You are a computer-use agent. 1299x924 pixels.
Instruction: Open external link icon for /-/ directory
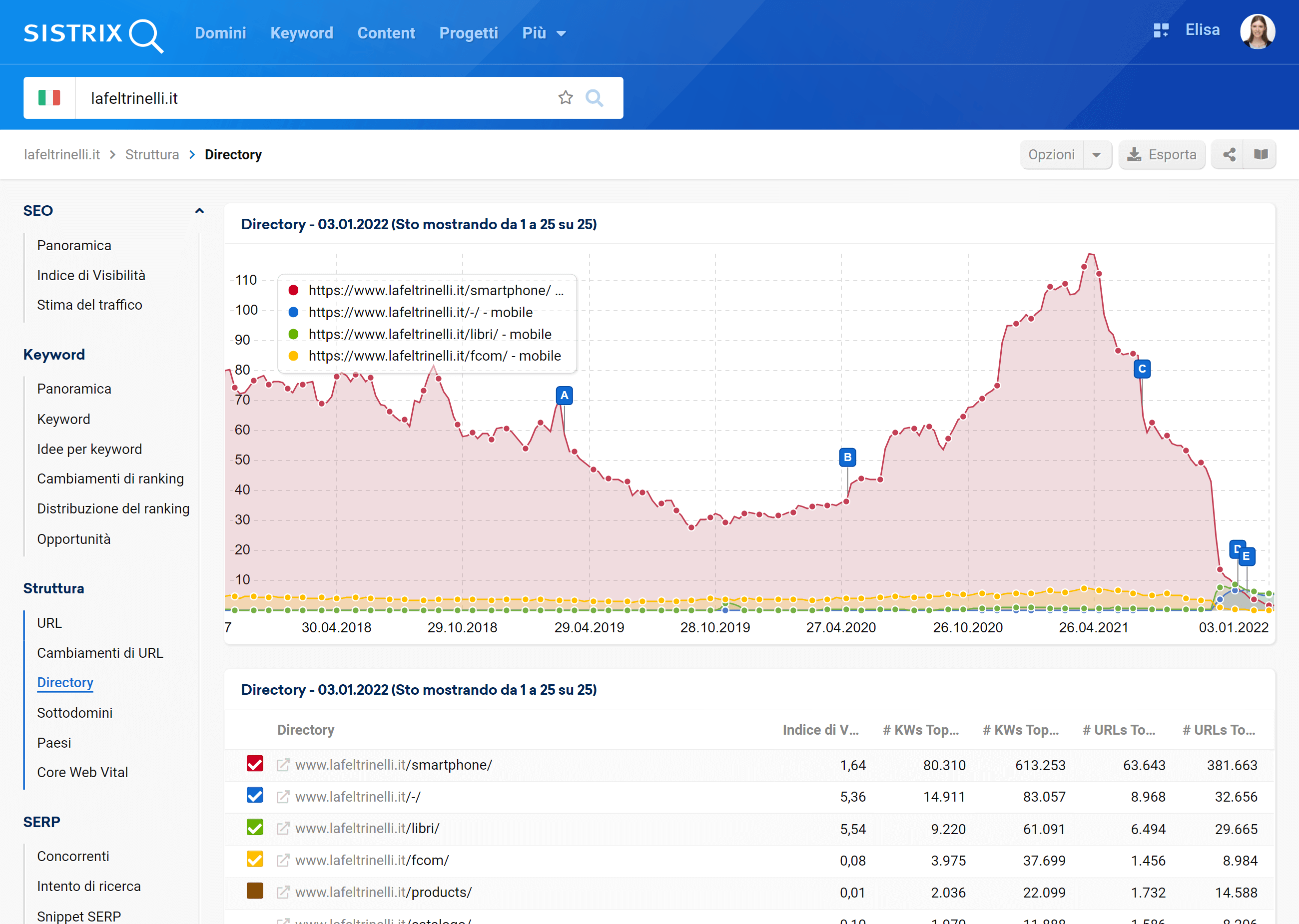(283, 797)
